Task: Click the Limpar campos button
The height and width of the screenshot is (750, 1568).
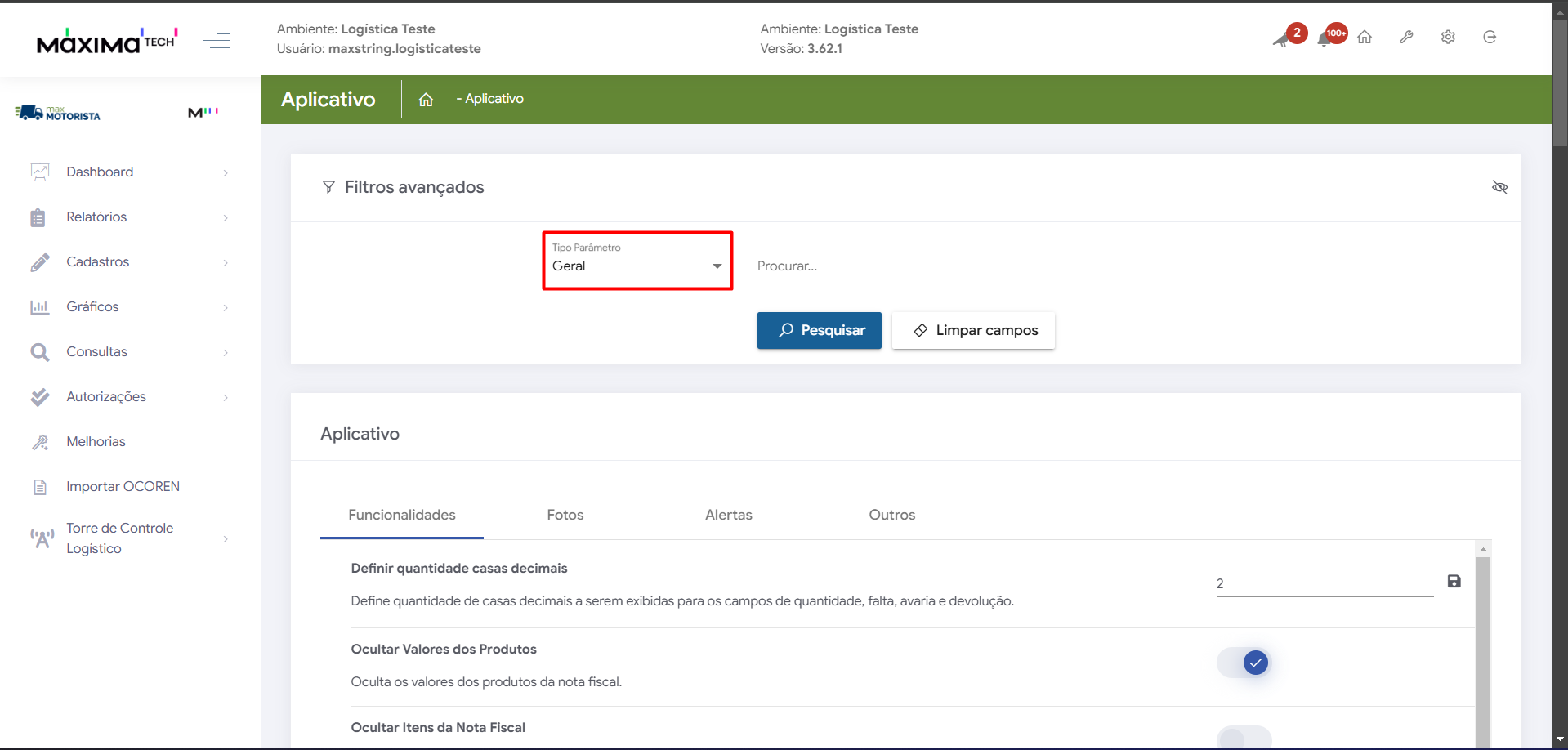Action: coord(973,330)
